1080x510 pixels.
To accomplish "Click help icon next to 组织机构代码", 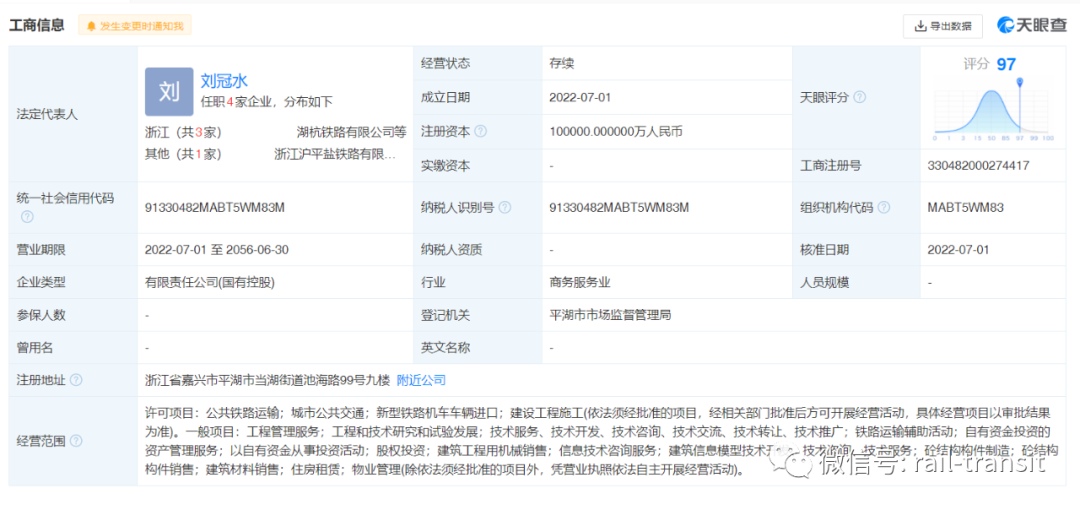I will (884, 207).
